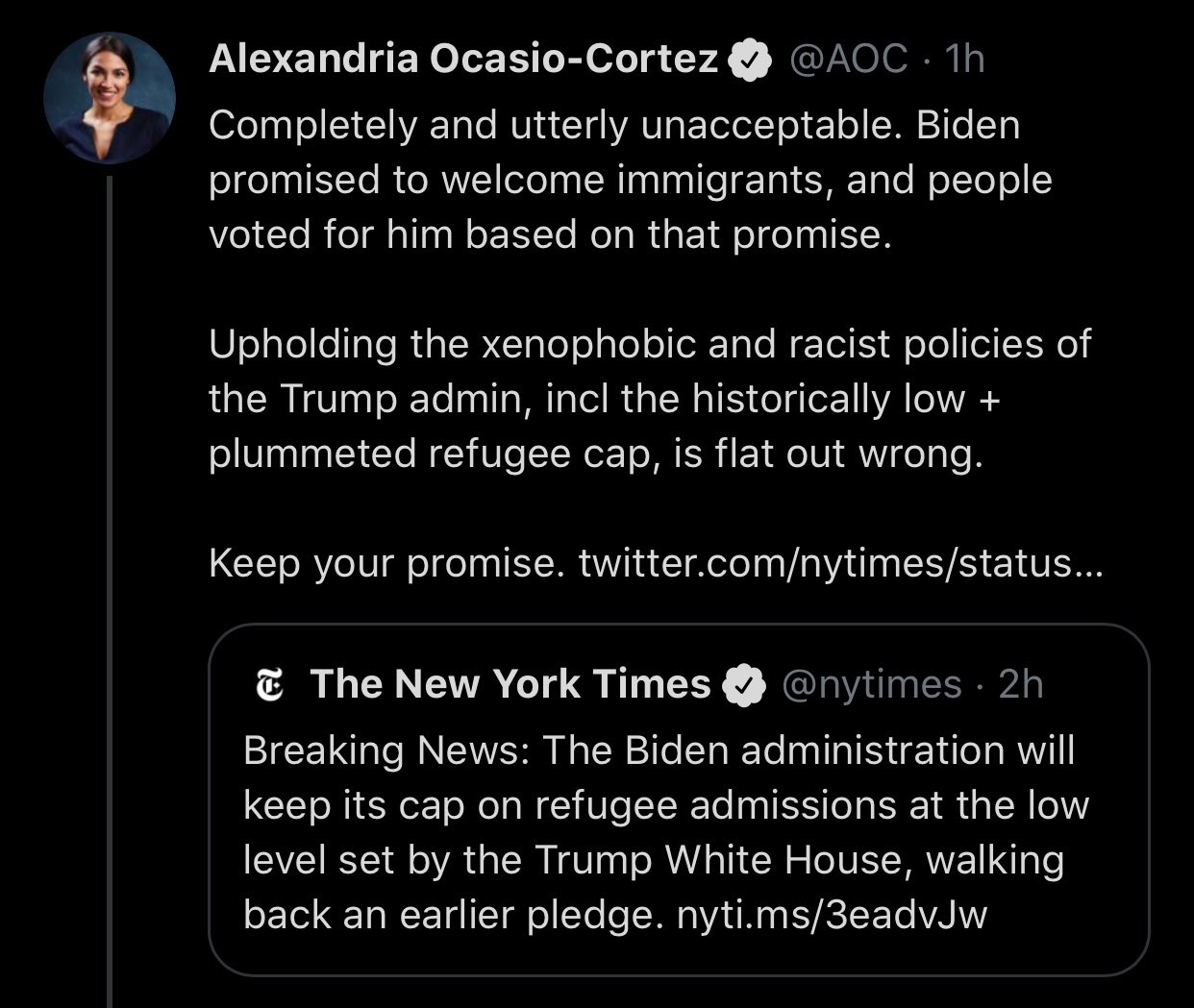
Task: Click the 'Upholding the xenophobic' paragraph line
Action: tap(650, 344)
